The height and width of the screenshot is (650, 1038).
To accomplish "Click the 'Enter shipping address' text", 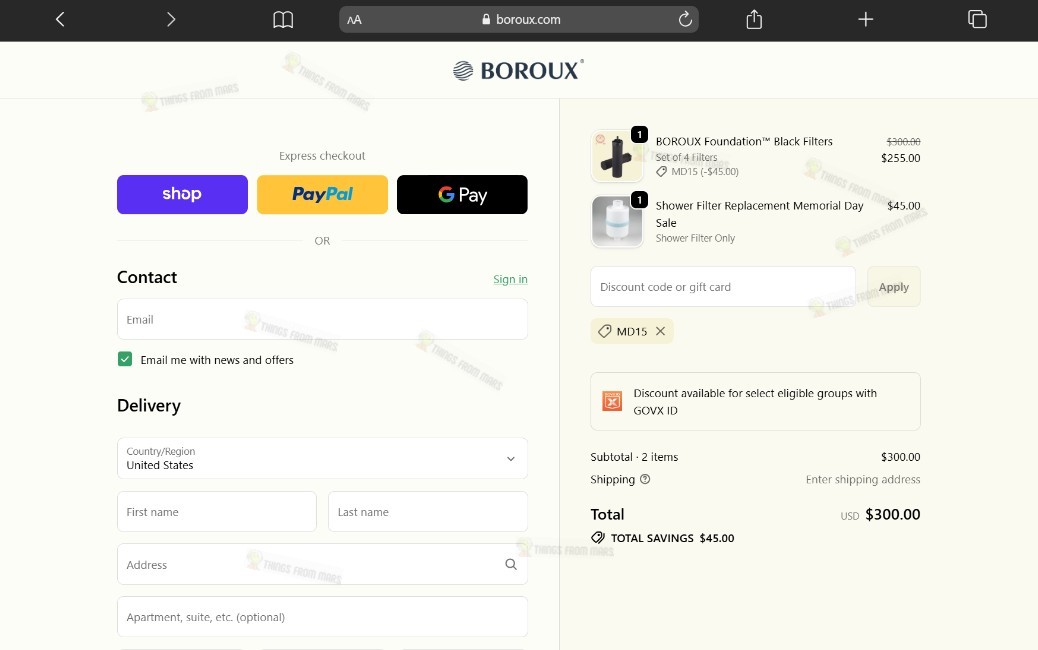I will 863,479.
